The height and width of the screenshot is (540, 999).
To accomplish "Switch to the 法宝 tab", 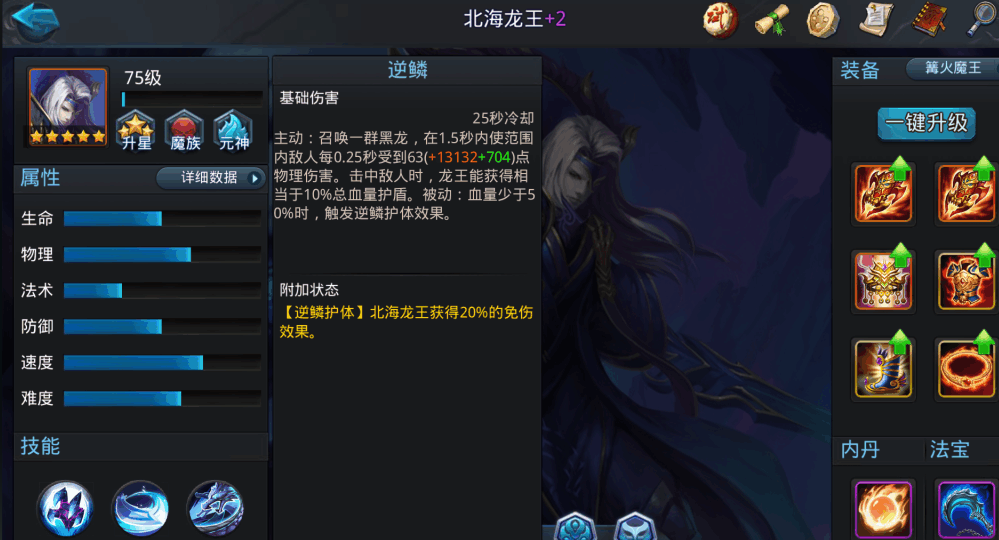I will click(x=949, y=450).
